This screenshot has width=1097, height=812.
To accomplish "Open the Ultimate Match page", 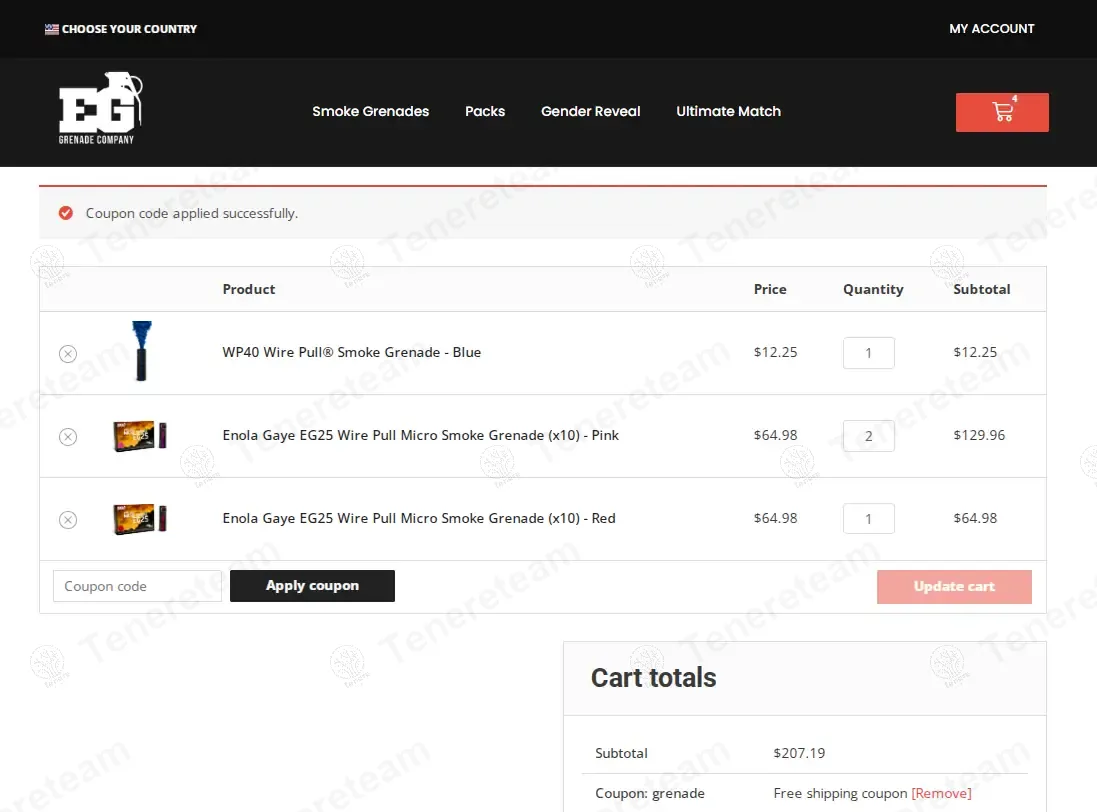I will tap(728, 111).
